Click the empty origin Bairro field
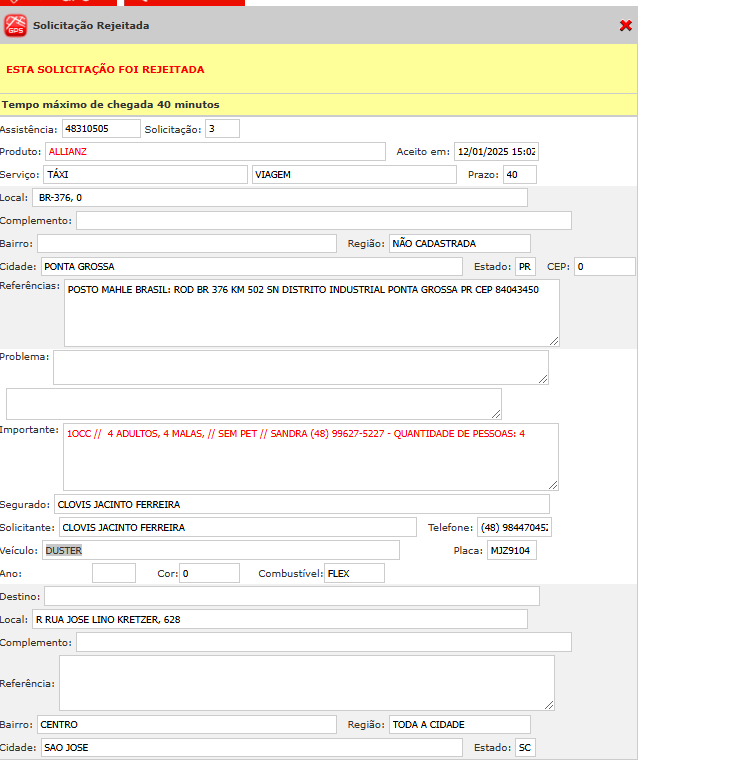This screenshot has height=780, width=742. [187, 243]
